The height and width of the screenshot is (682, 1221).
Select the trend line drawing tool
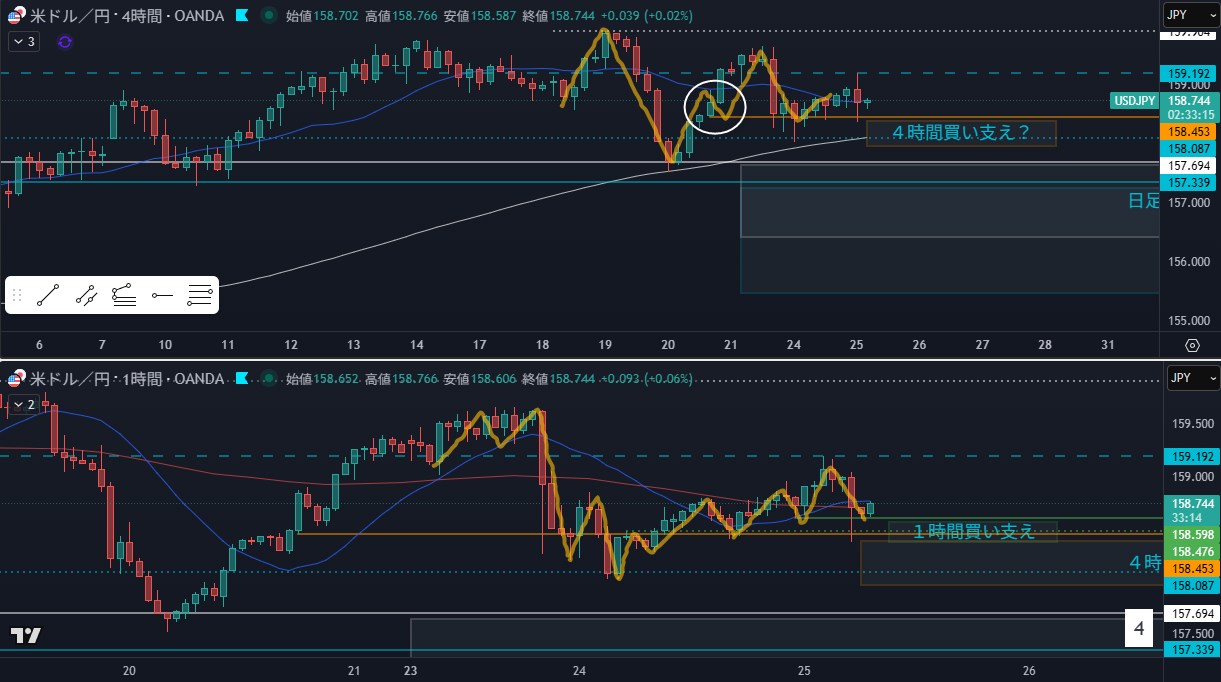(48, 295)
